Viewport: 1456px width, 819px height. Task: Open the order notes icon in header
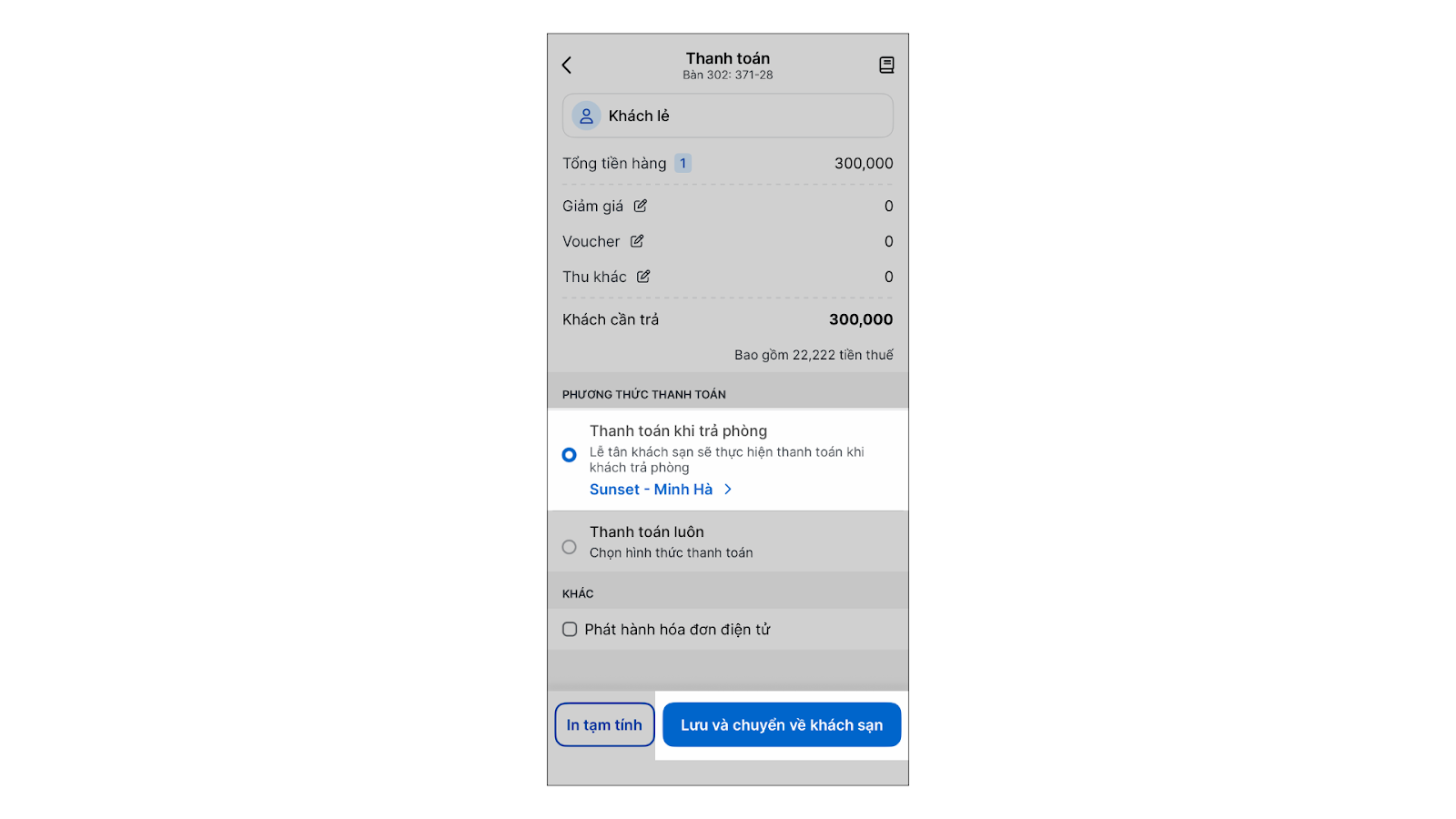click(886, 65)
